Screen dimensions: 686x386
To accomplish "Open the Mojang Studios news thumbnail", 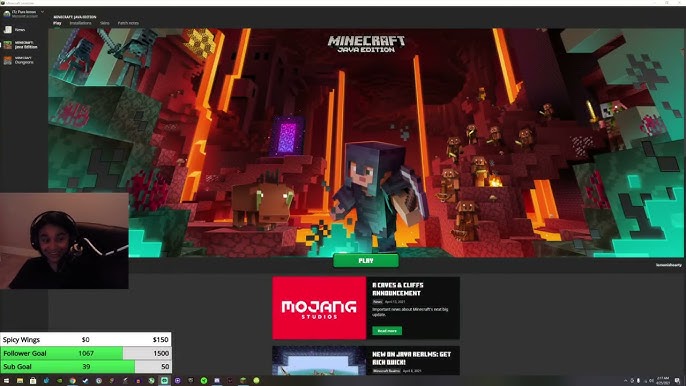I will coord(319,308).
